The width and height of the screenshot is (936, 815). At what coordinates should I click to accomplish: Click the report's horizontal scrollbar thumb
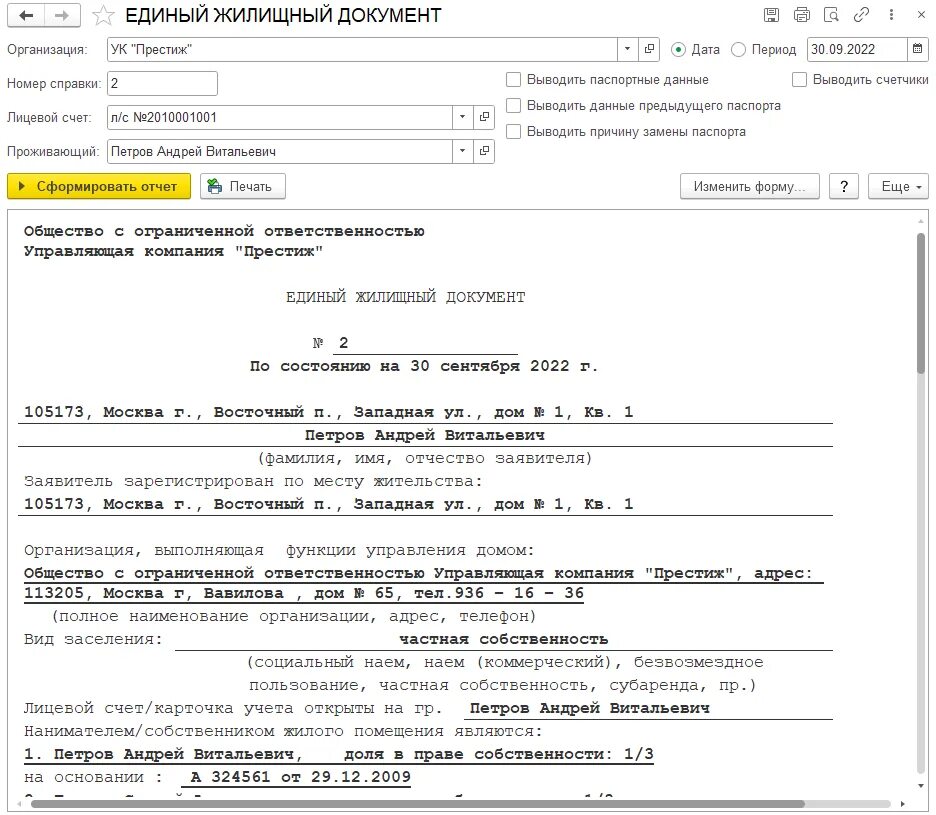pyautogui.click(x=417, y=804)
